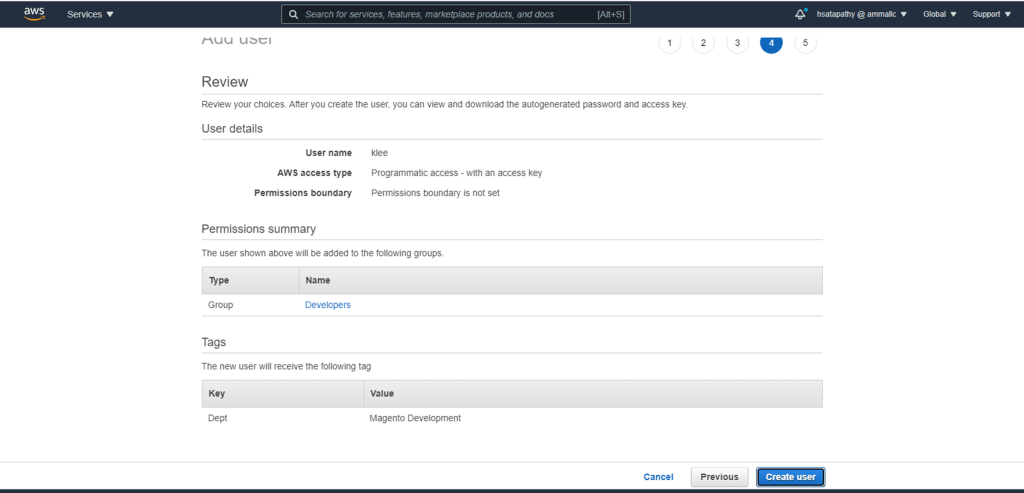Jump to step 2 circle

[x=703, y=43]
